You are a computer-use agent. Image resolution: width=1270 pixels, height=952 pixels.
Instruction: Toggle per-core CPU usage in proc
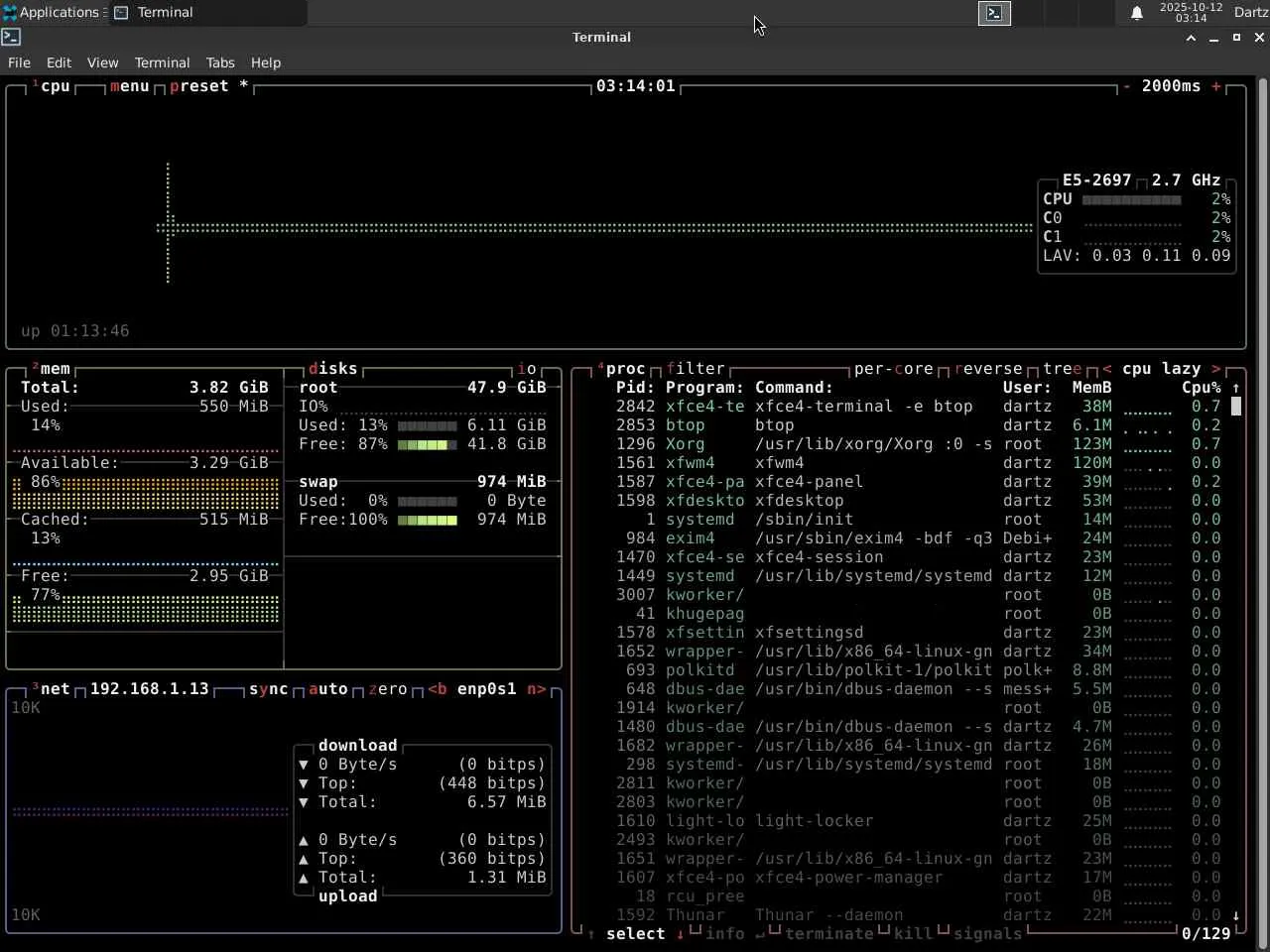[893, 369]
